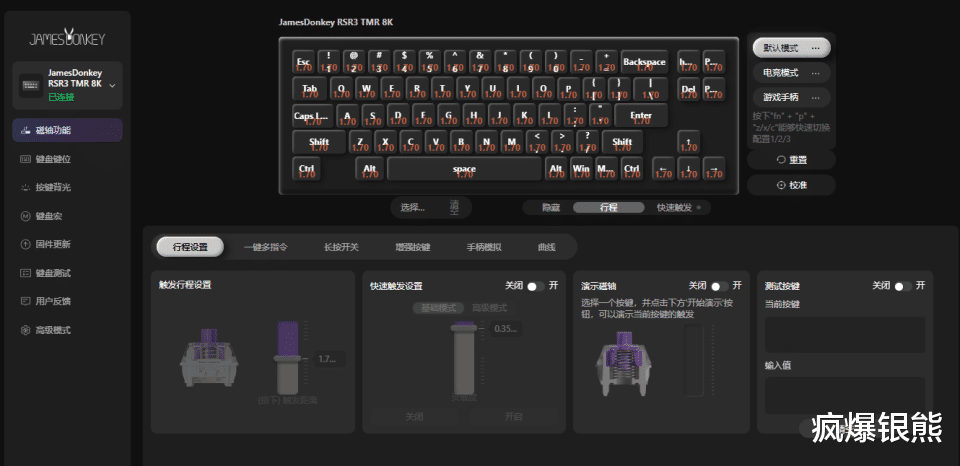Activate the 游戏手柄 profile
Viewport: 960px width, 466px height.
(781, 97)
